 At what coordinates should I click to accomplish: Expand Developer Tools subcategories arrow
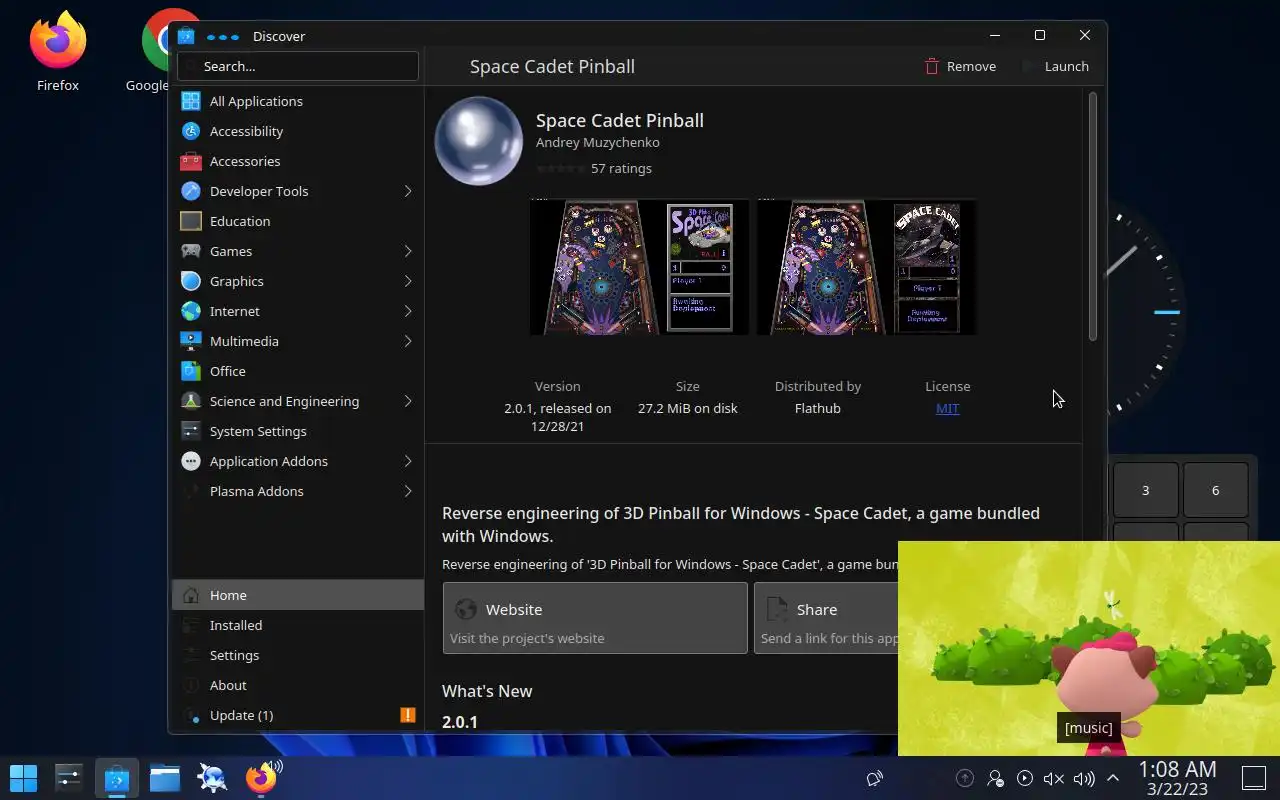(x=408, y=191)
